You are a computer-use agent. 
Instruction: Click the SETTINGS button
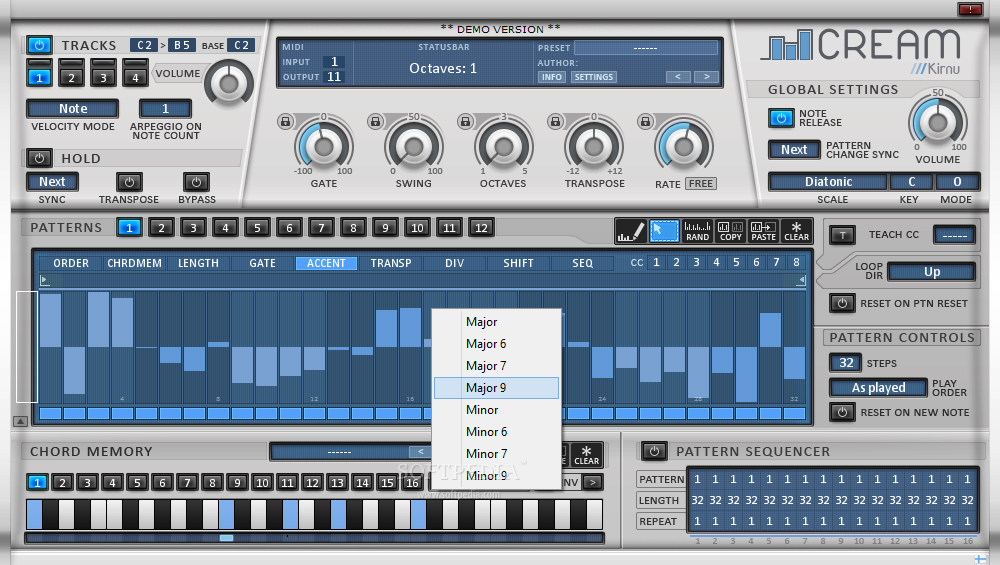coord(593,77)
